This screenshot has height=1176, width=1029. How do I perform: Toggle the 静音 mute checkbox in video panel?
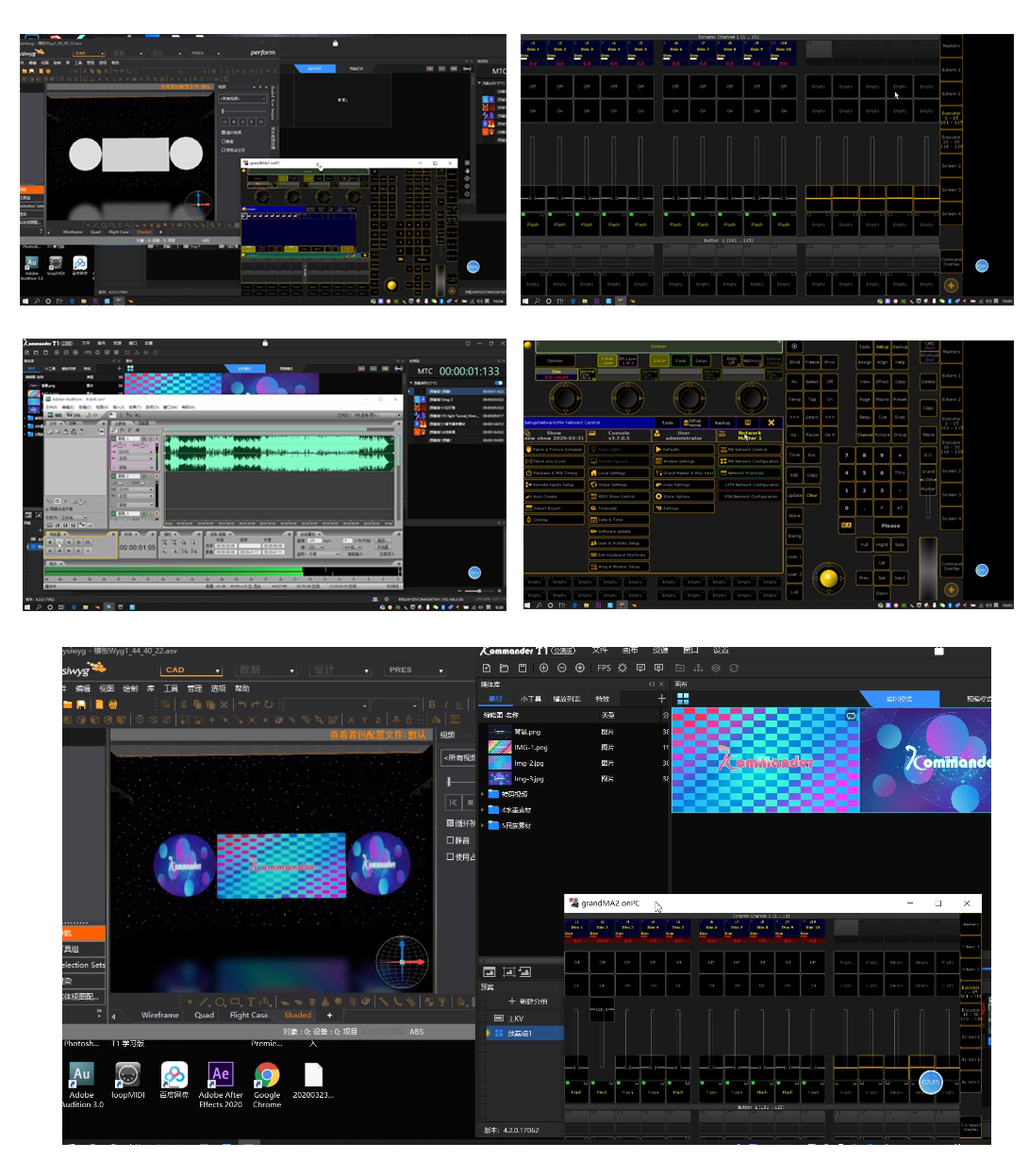[x=450, y=840]
